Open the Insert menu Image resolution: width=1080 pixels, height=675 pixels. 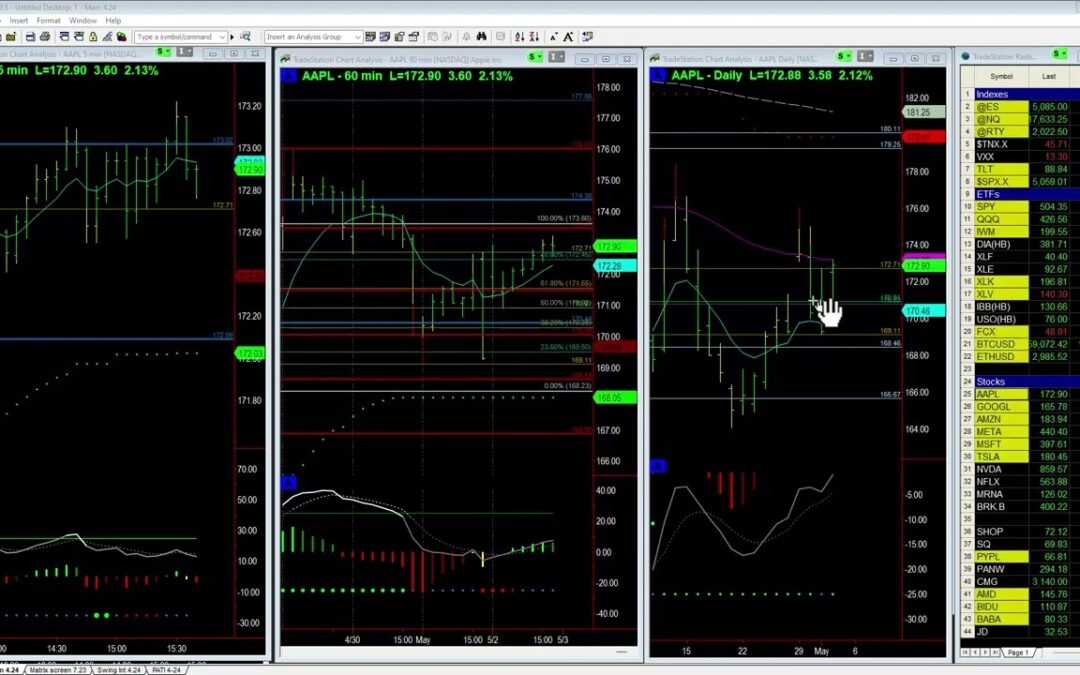19,21
